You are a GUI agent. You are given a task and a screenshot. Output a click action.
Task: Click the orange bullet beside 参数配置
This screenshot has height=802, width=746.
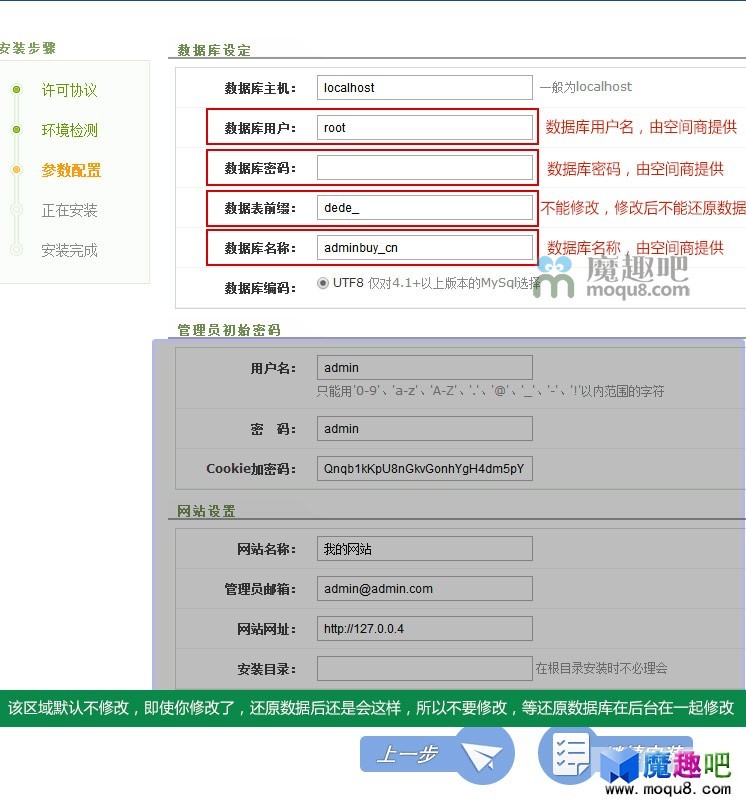(x=17, y=169)
